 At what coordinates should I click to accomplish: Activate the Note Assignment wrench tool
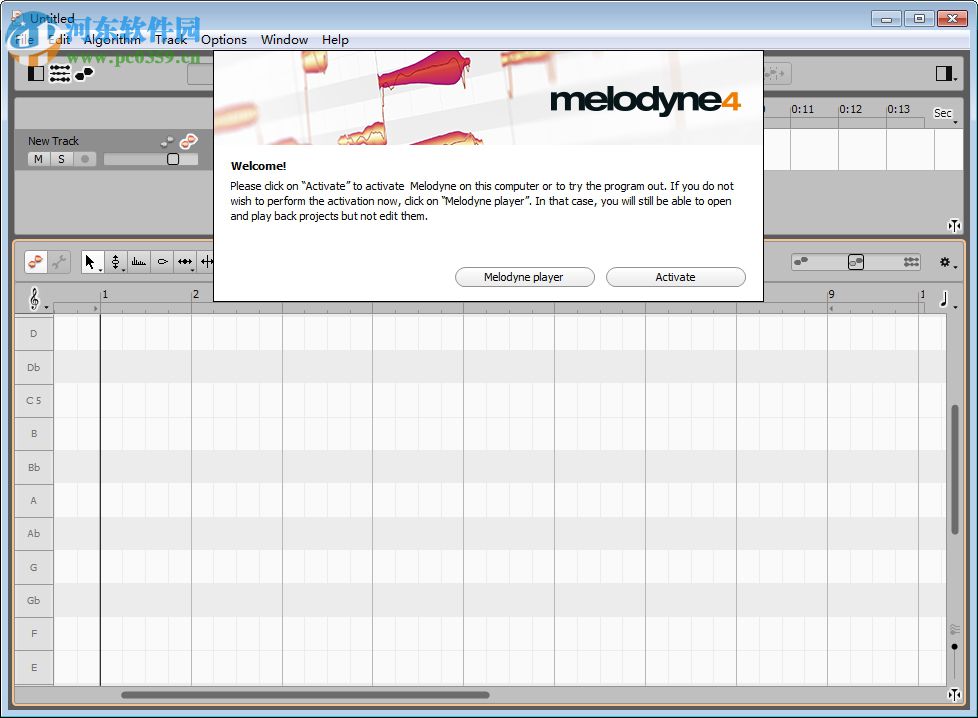click(x=59, y=262)
